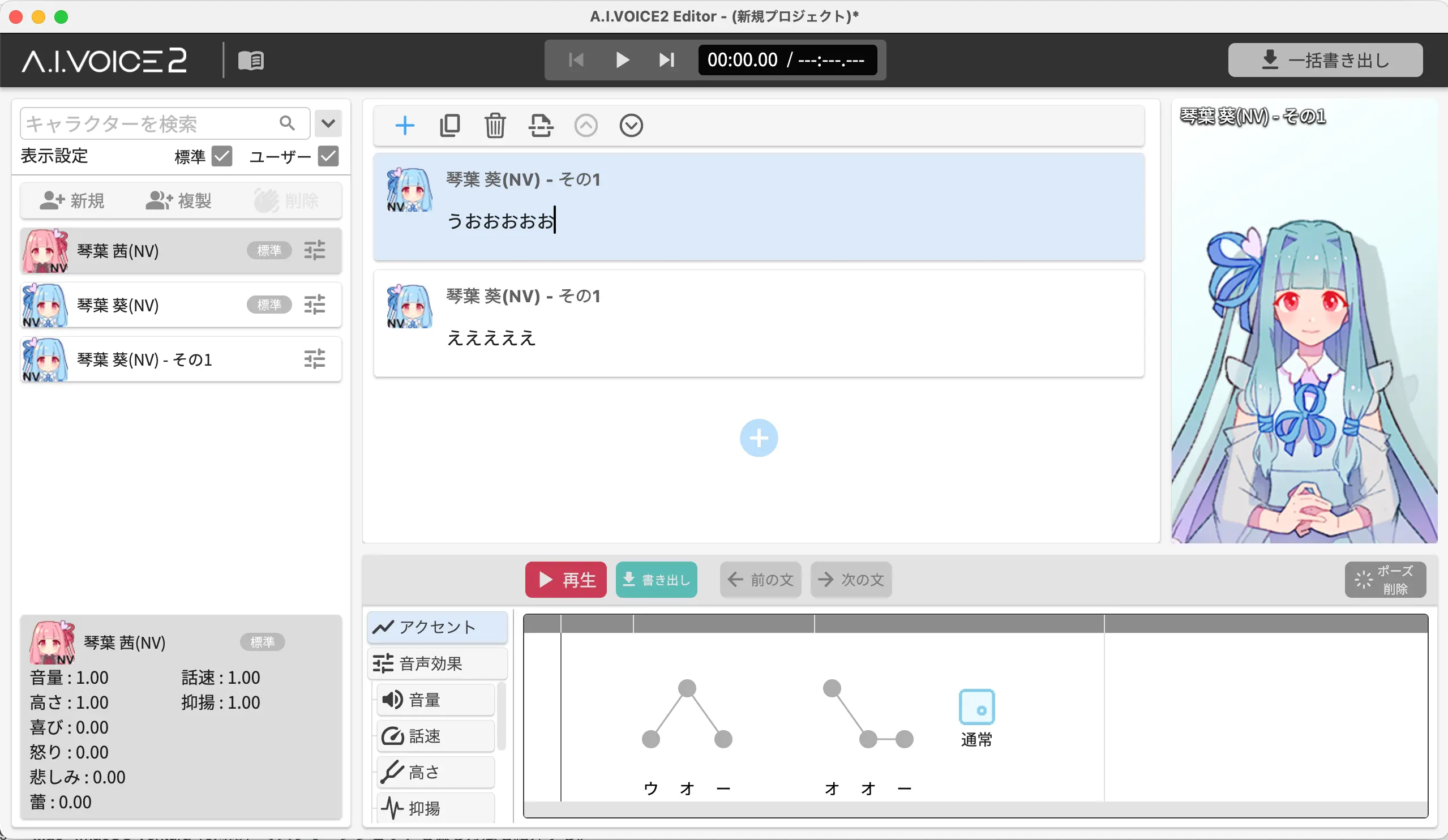Skip to next track in transport
Screen dimensions: 1448x840
pos(666,60)
